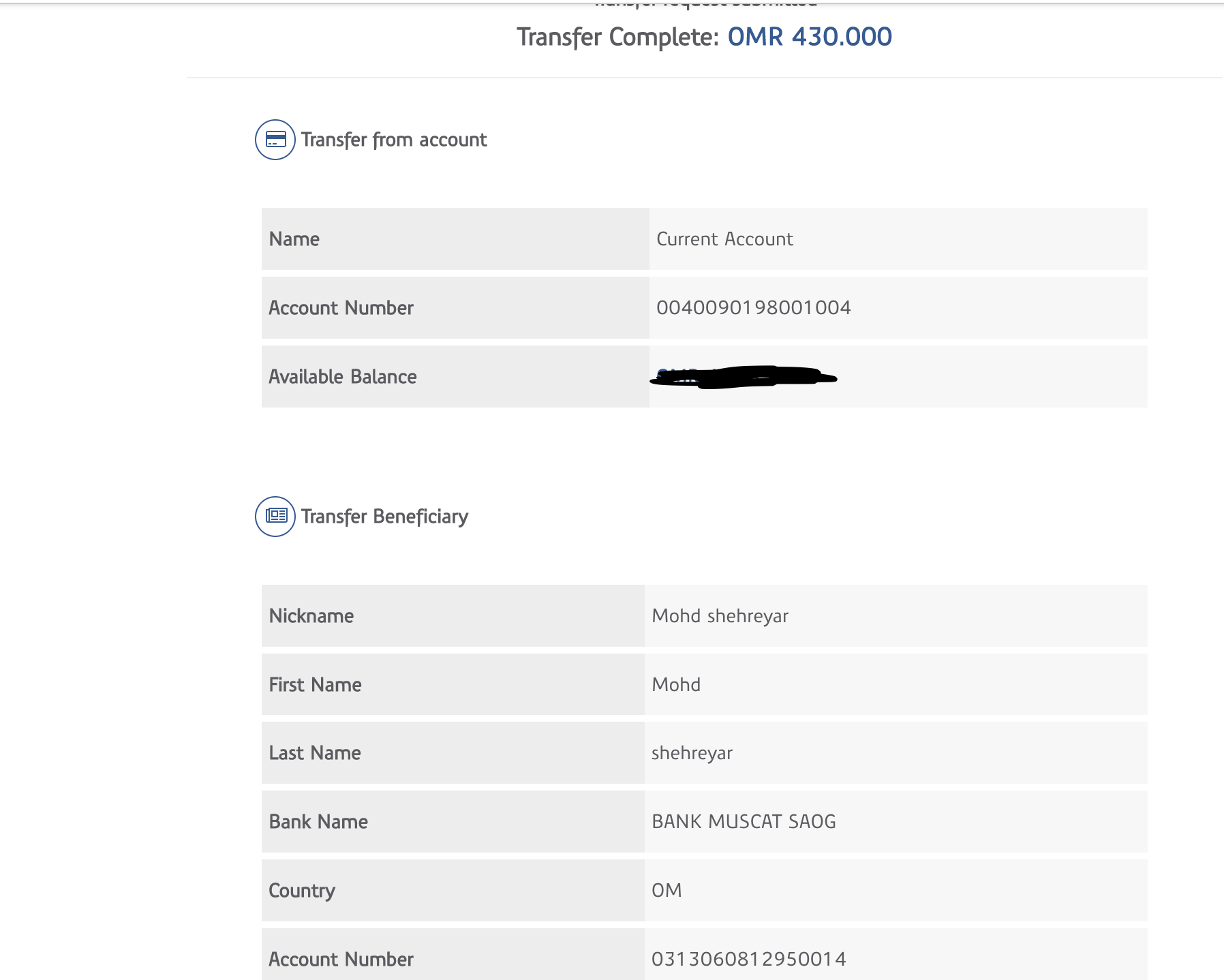
Task: Click the OMR 430.000 transfer amount
Action: coord(809,37)
